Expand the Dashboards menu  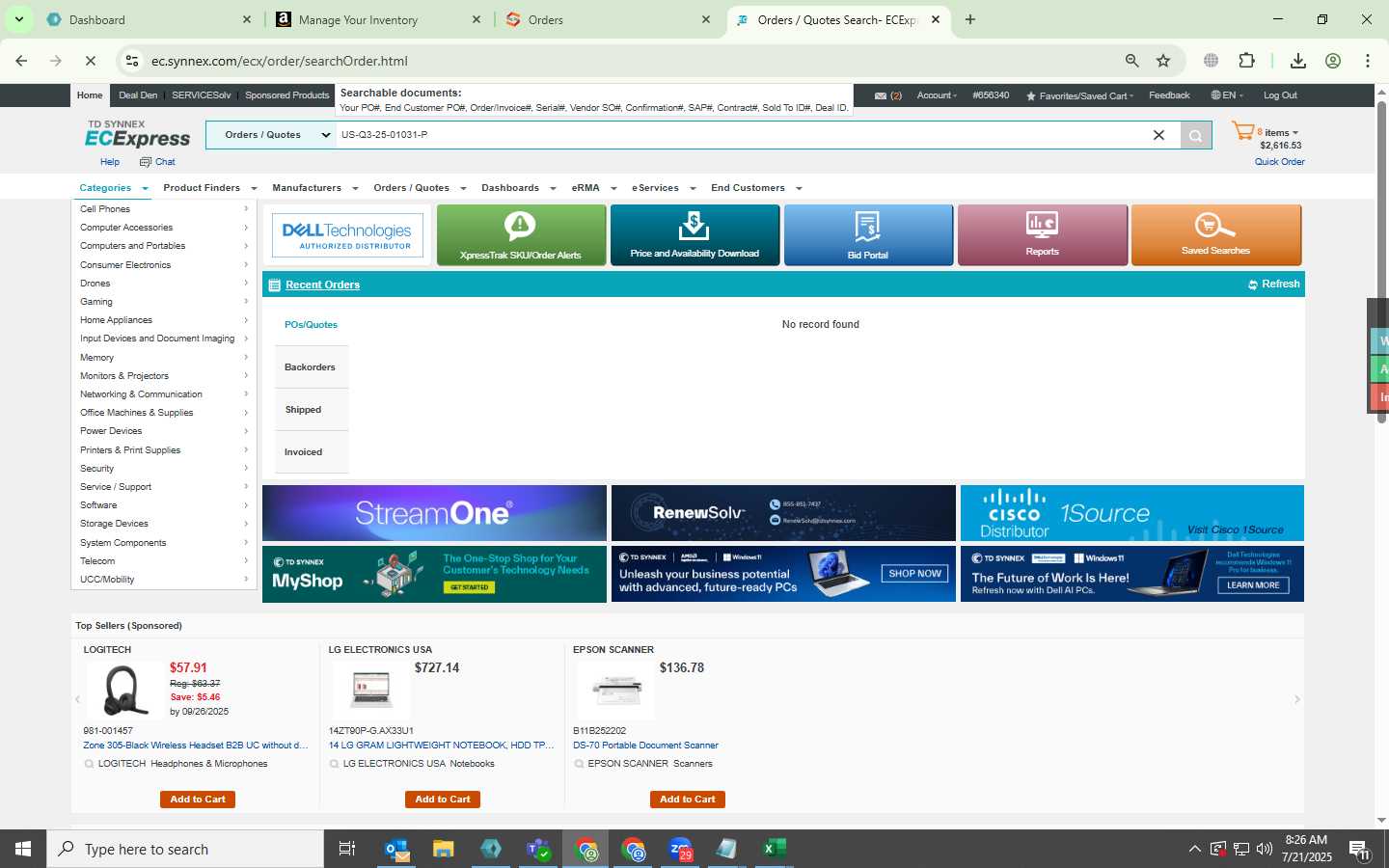pos(519,188)
